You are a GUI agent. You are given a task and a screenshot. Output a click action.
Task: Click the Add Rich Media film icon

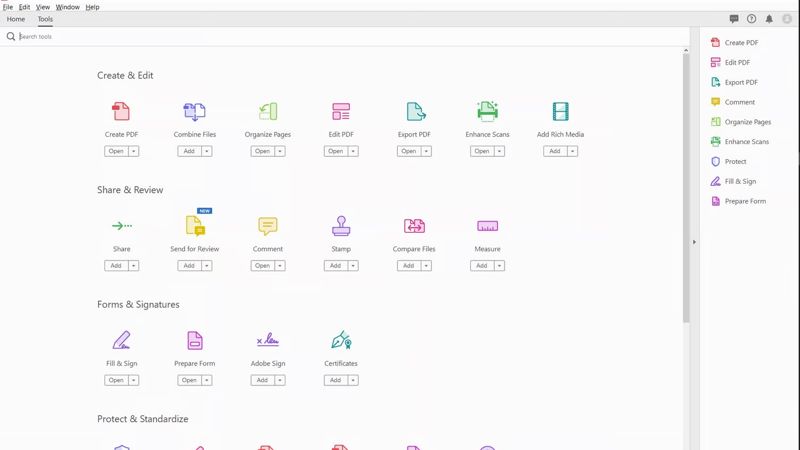point(560,111)
